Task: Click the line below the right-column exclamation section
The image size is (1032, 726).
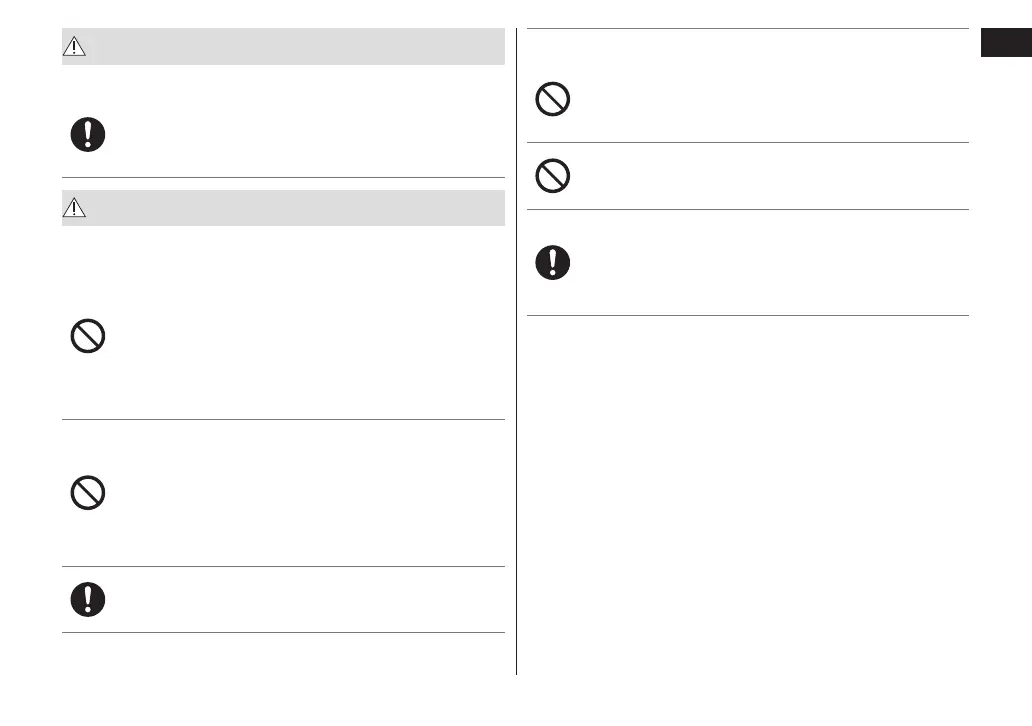Action: pyautogui.click(x=748, y=316)
